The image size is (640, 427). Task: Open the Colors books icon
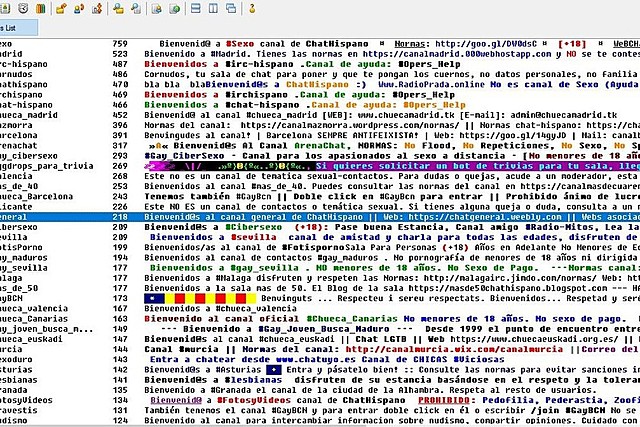tap(41, 8)
